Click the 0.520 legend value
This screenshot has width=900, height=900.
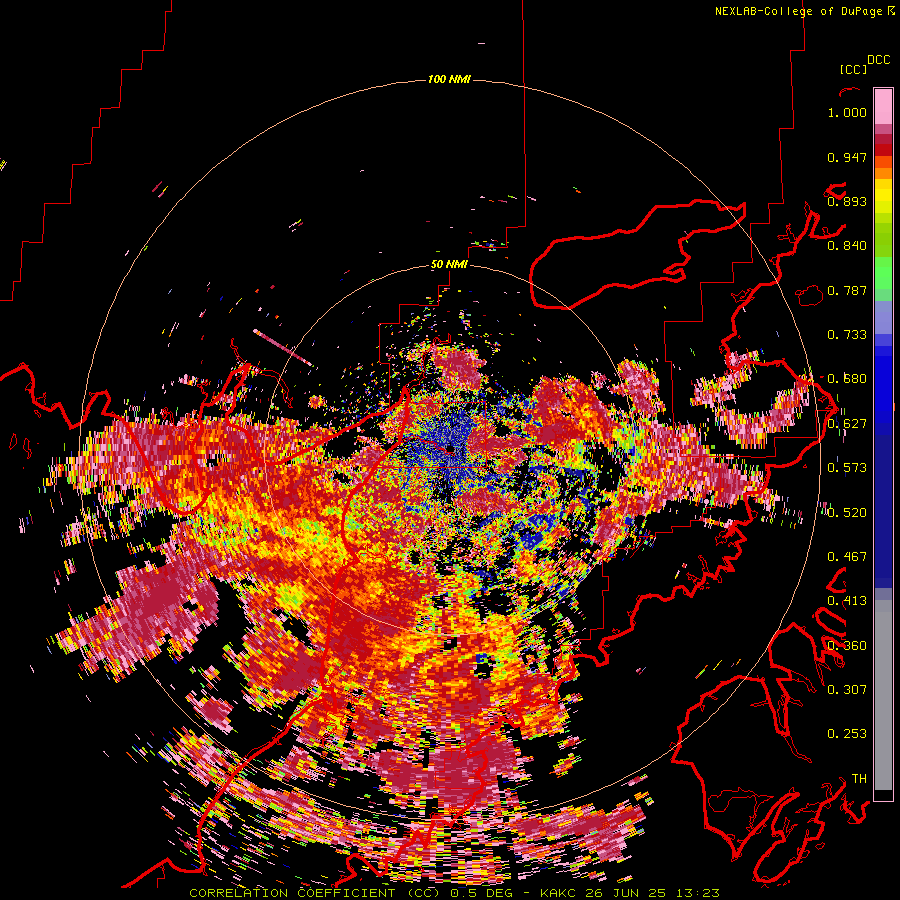(847, 513)
